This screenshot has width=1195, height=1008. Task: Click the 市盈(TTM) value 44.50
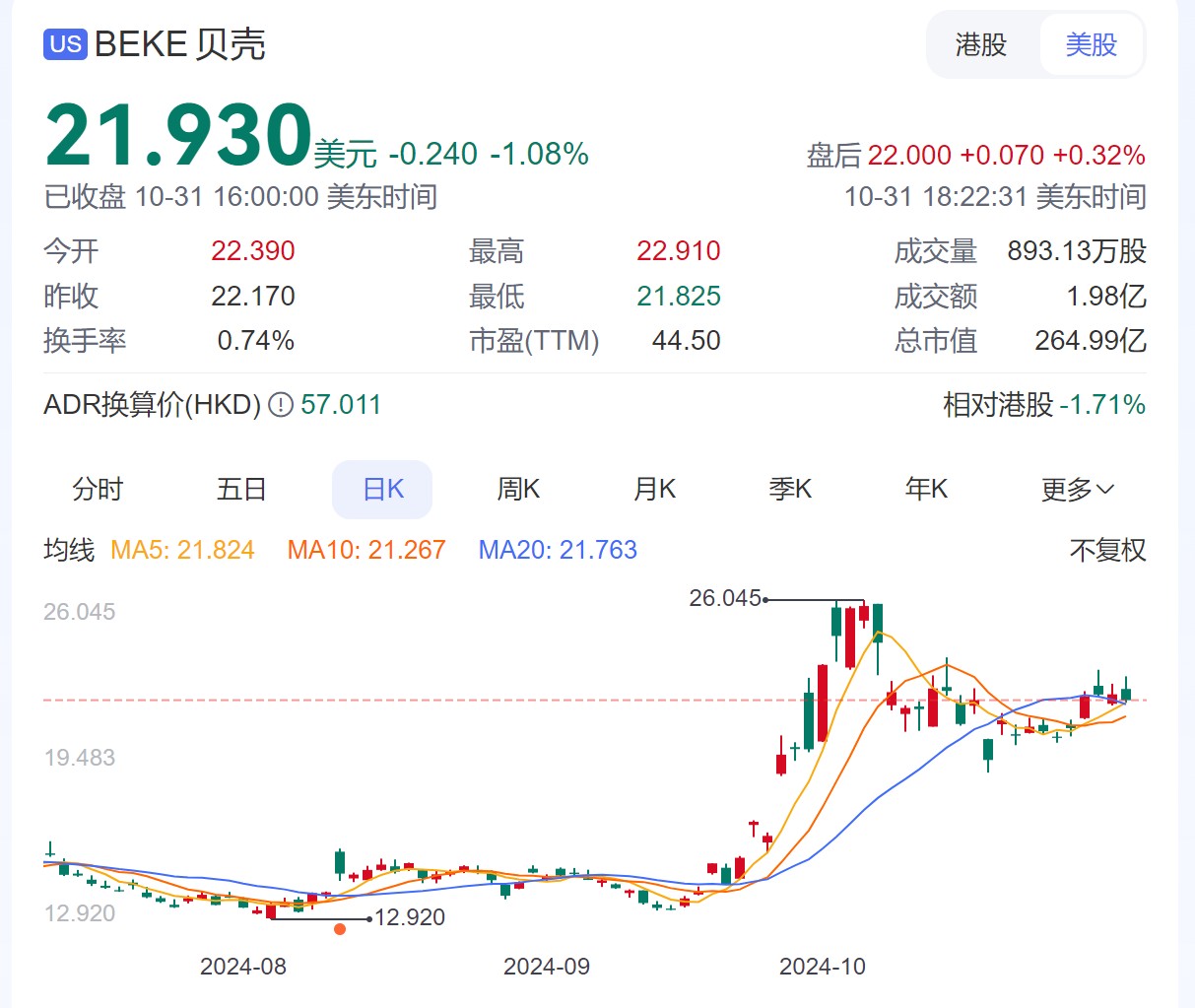point(687,341)
